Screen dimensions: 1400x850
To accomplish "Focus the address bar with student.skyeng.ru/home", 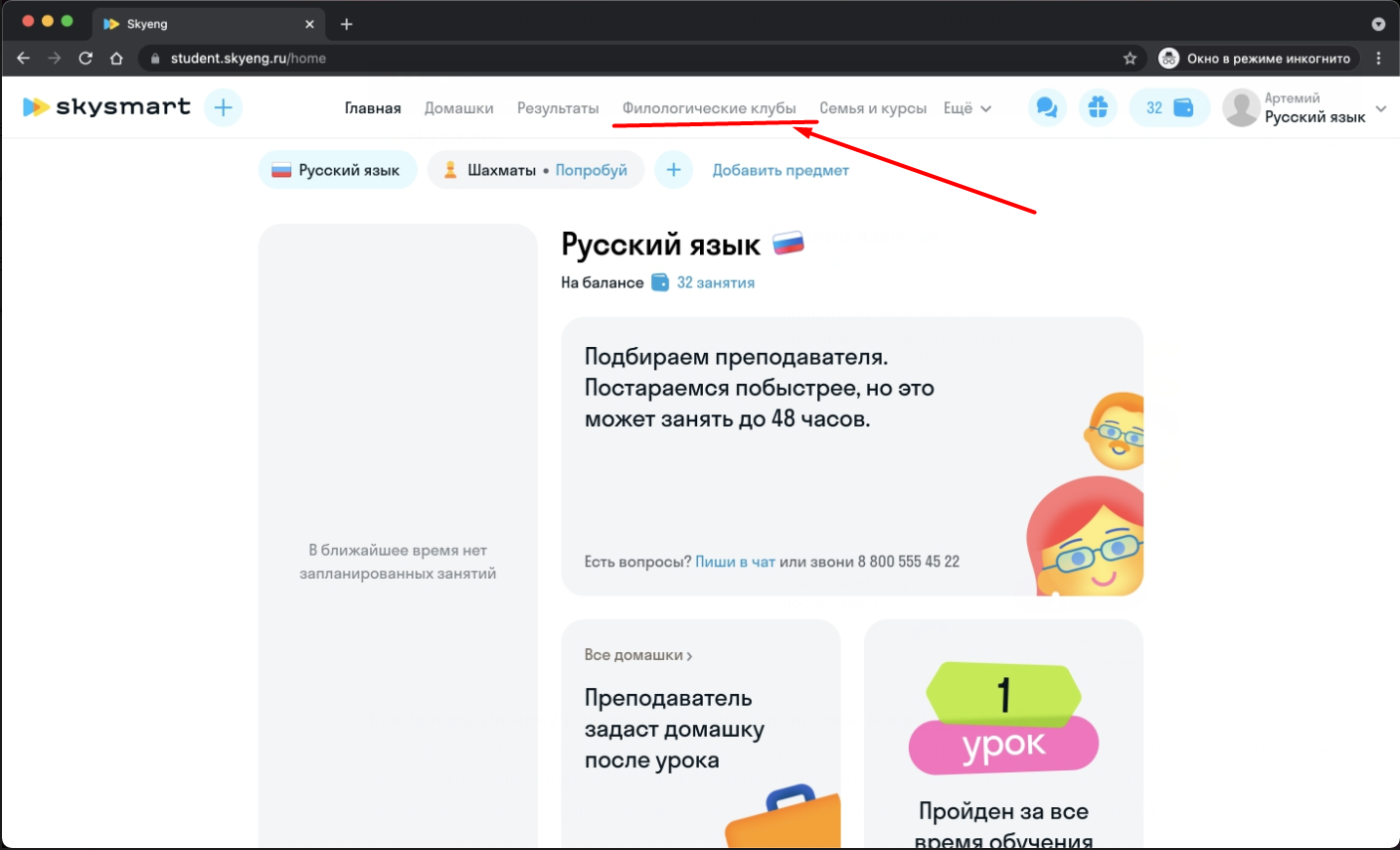I will 642,58.
